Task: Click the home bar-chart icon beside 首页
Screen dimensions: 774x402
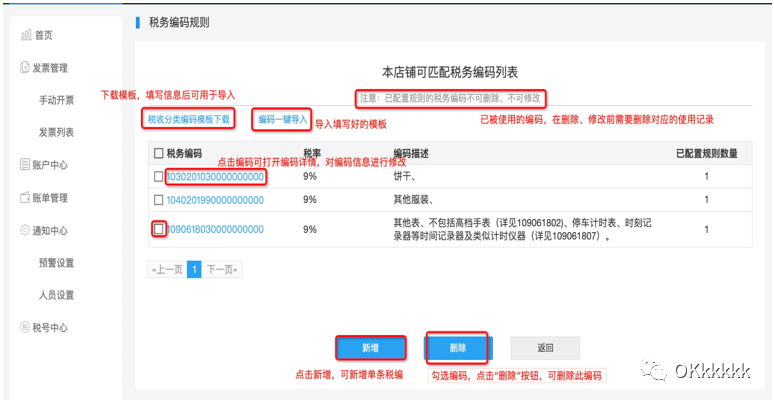Action: [x=26, y=35]
